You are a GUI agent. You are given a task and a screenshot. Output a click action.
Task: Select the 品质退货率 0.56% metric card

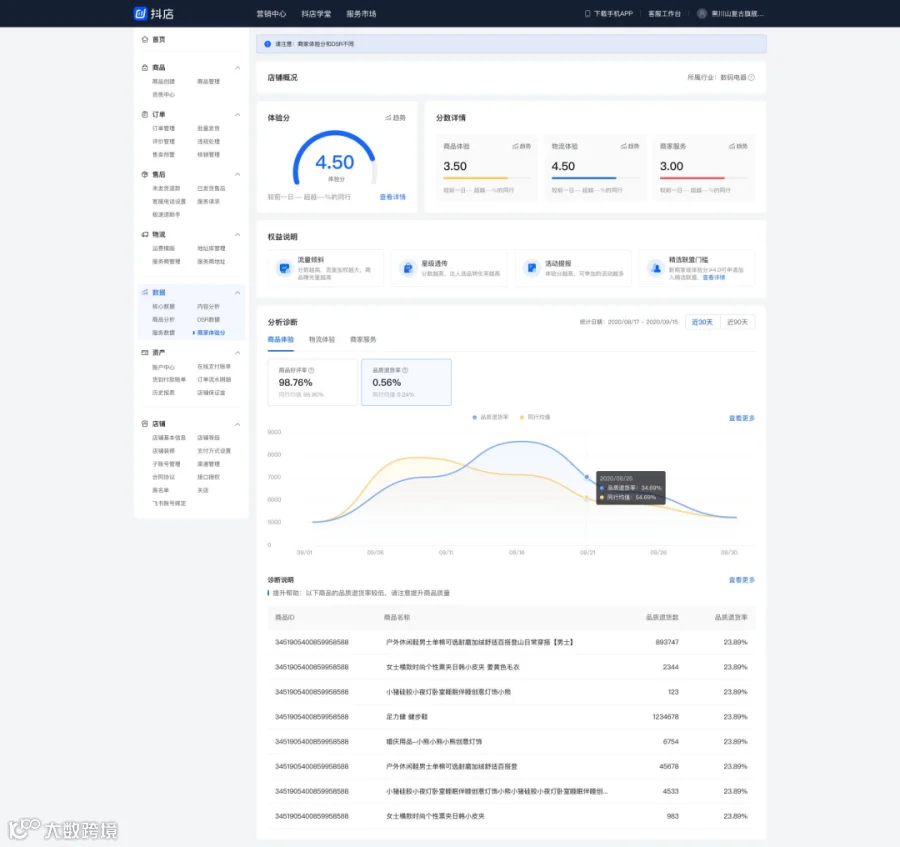pos(406,382)
